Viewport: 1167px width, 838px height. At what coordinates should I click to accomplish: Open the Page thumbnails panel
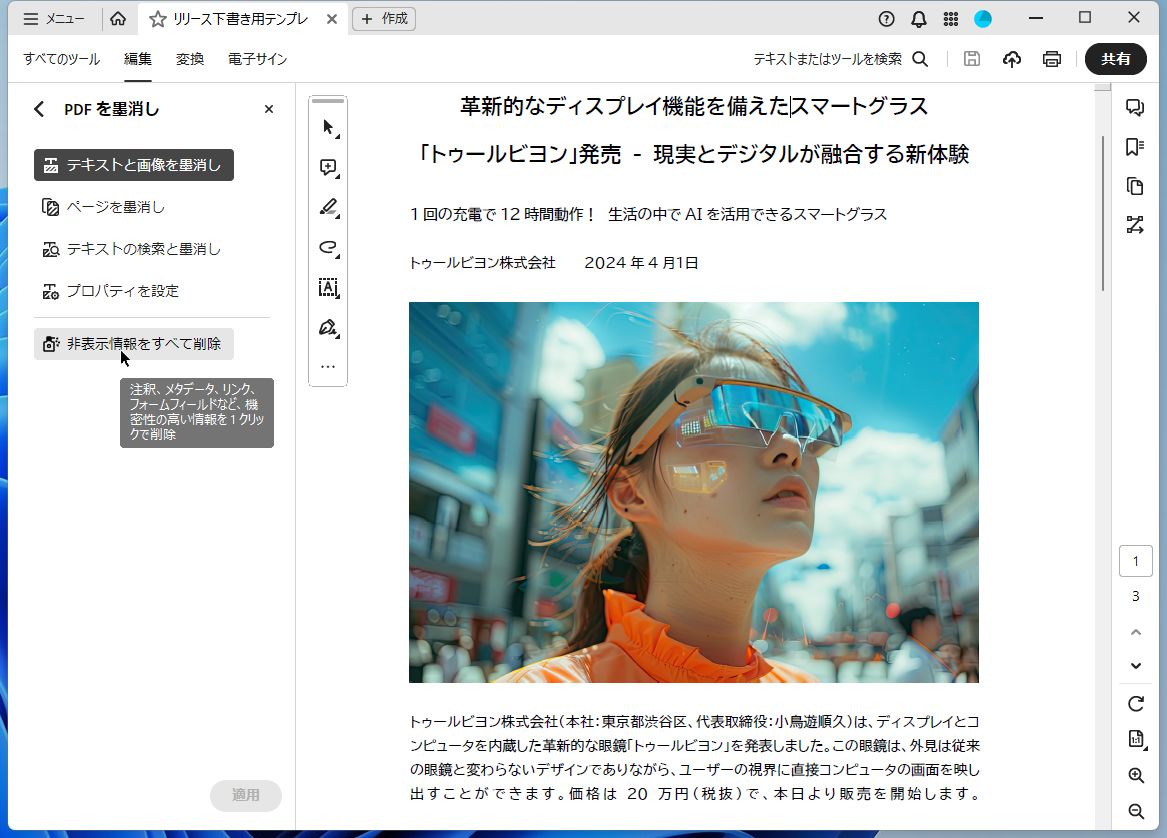[x=1135, y=186]
